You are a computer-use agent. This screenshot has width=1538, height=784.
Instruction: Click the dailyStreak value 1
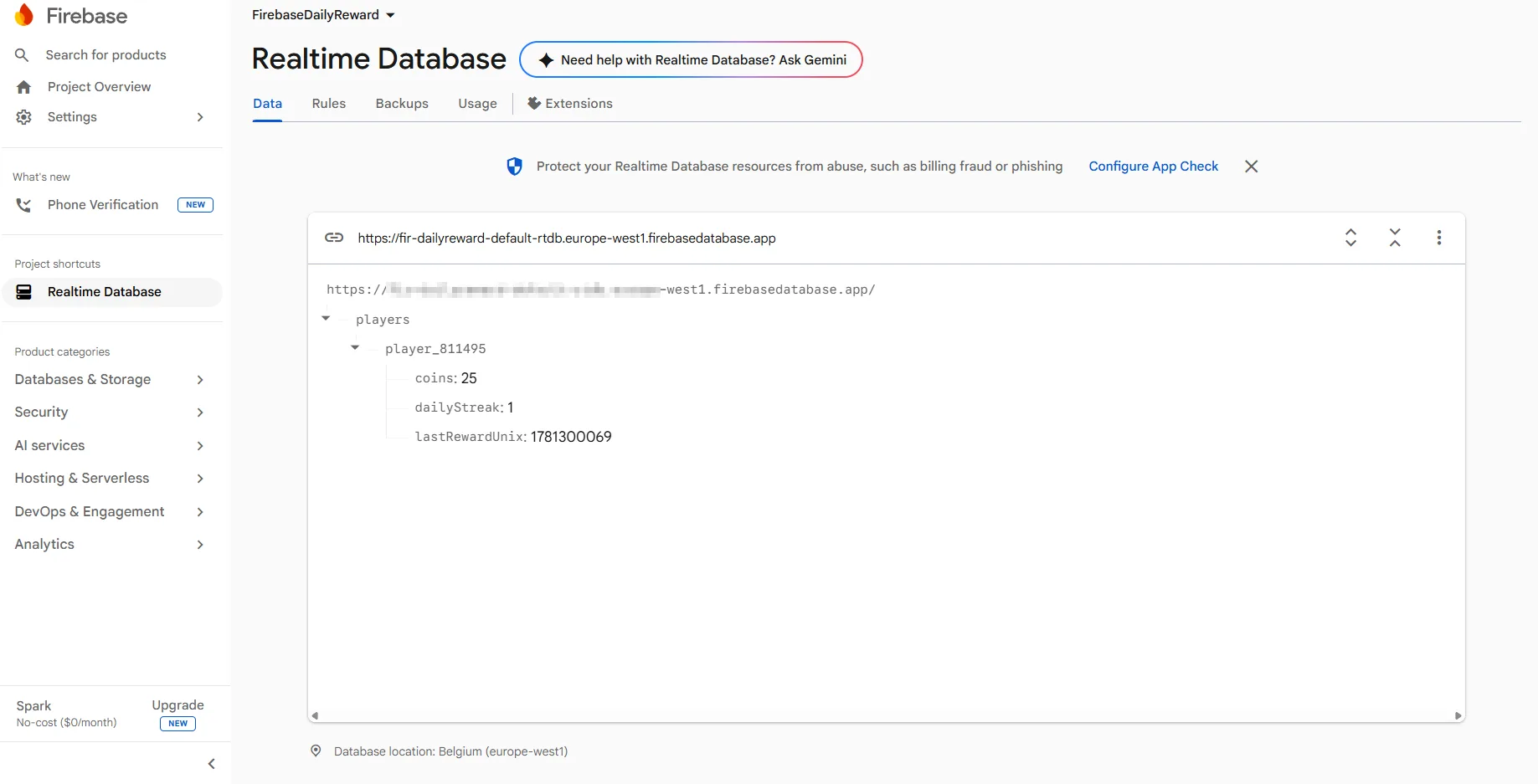click(511, 407)
